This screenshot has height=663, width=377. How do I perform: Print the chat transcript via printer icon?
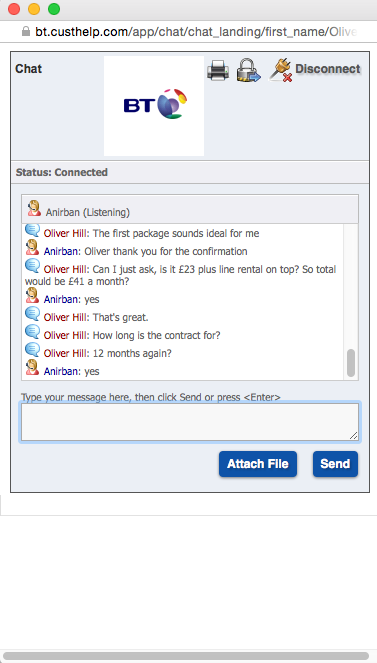[x=218, y=70]
